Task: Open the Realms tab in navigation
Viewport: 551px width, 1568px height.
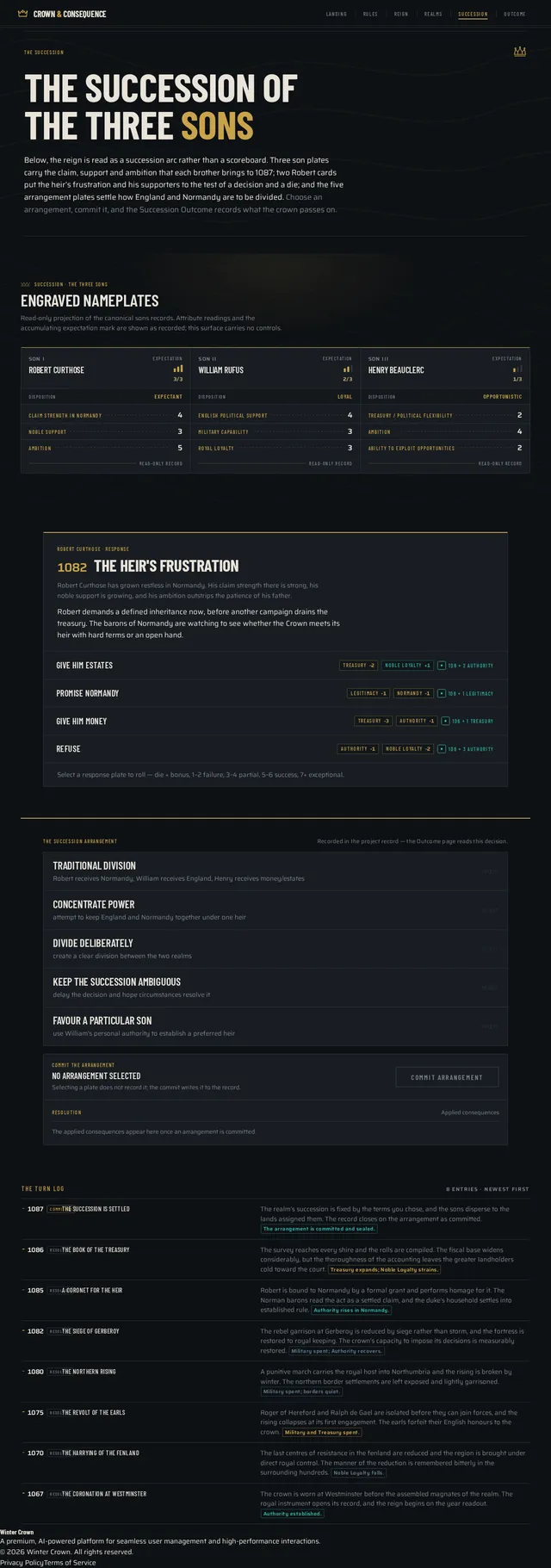Action: tap(433, 14)
